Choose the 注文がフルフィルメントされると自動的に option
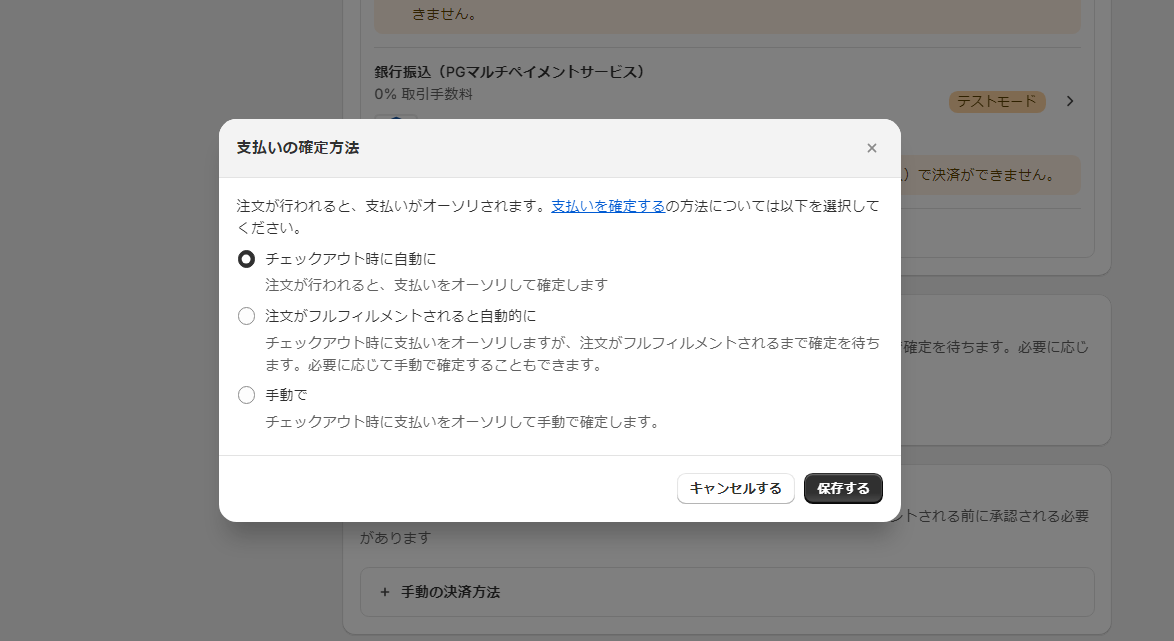The height and width of the screenshot is (641, 1174). tap(246, 315)
